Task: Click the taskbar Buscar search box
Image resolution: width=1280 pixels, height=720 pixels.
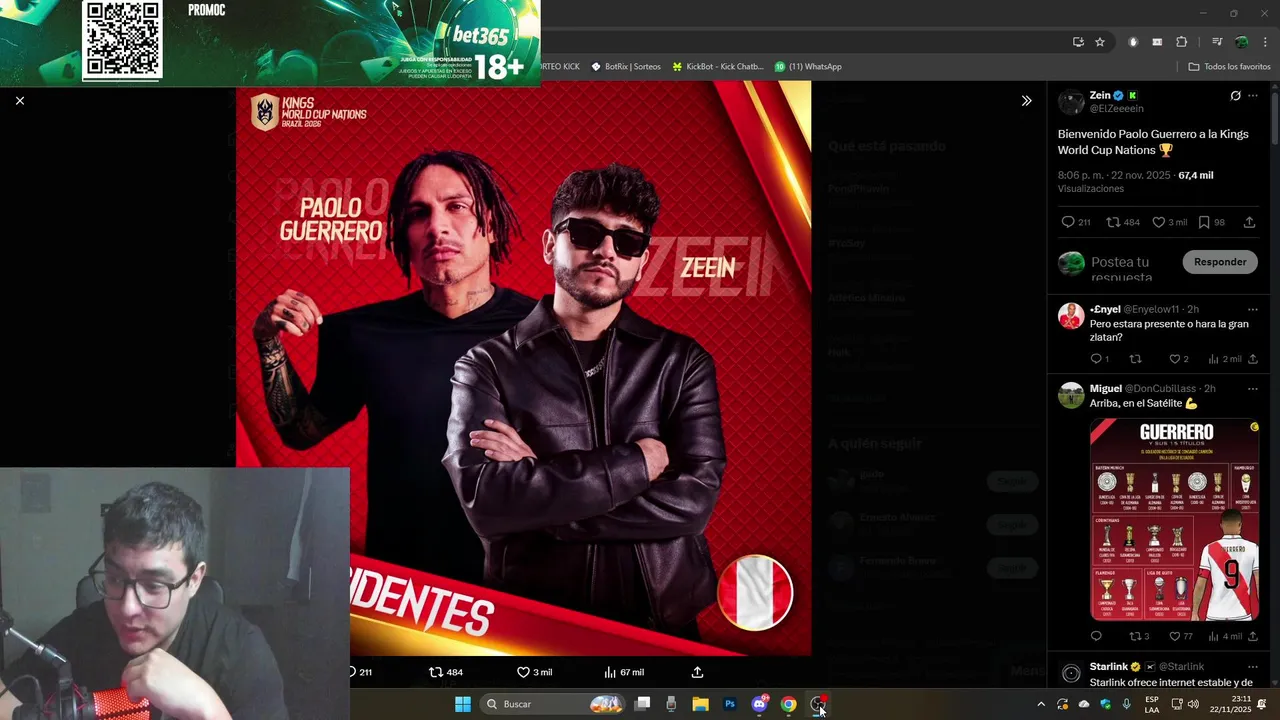Action: pos(550,704)
